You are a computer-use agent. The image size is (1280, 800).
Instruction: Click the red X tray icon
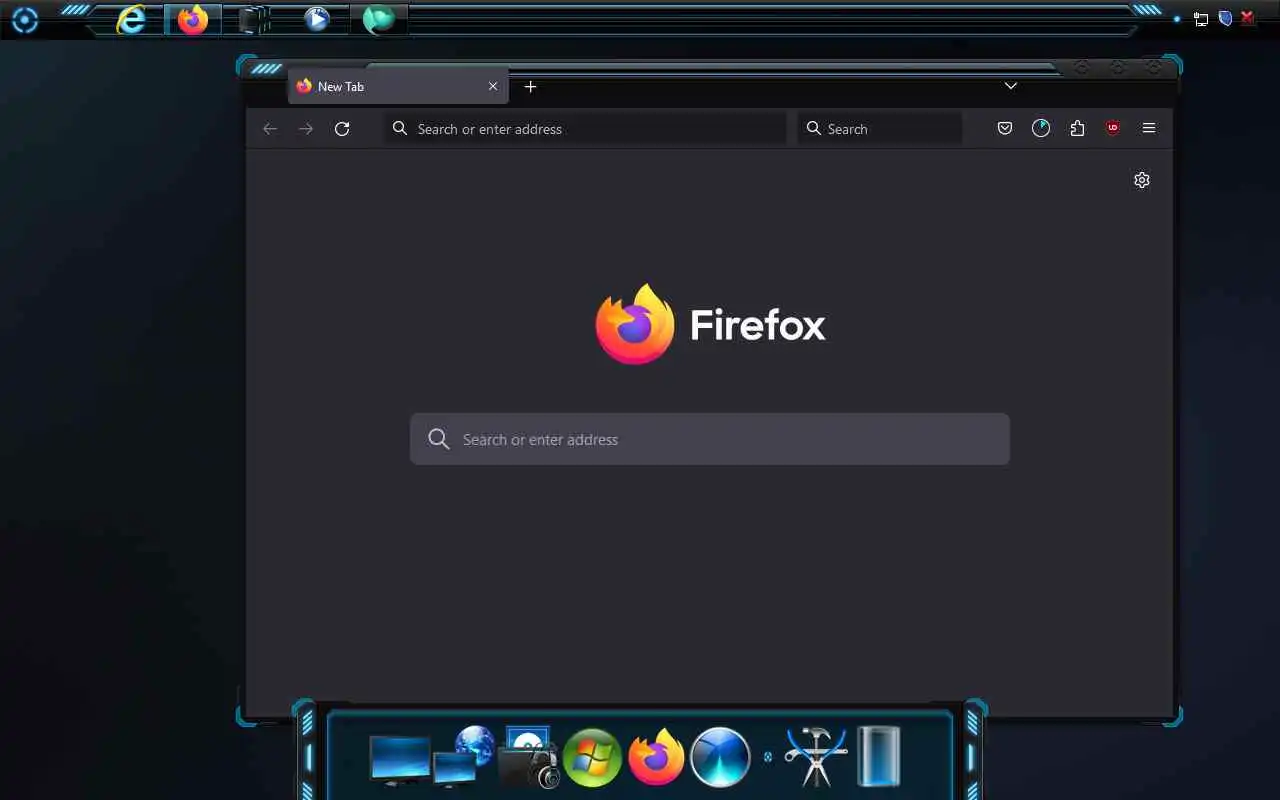point(1248,18)
